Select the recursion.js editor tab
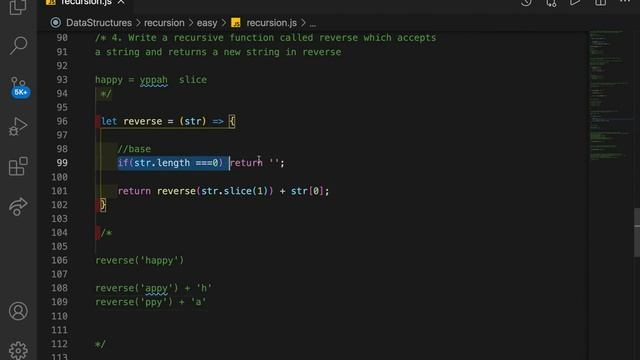 (86, 2)
